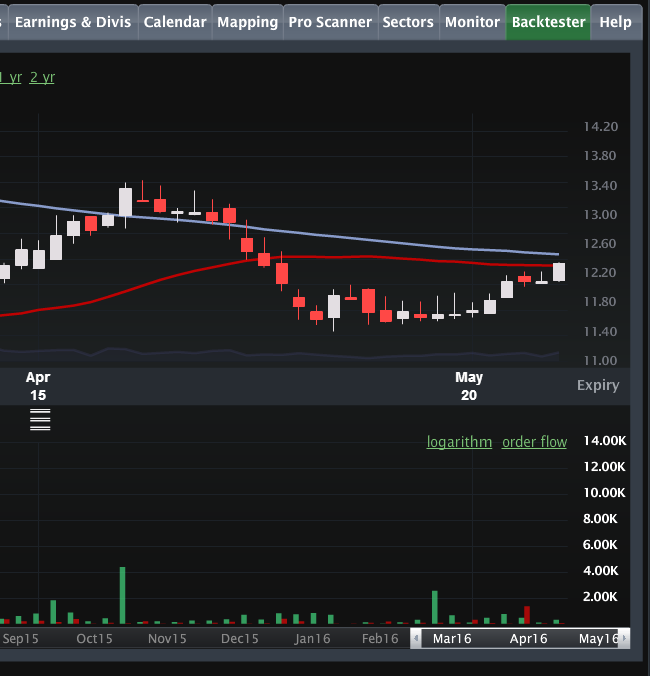Screen dimensions: 650x676
Task: Set chart range to 2 yr
Action: coord(42,78)
